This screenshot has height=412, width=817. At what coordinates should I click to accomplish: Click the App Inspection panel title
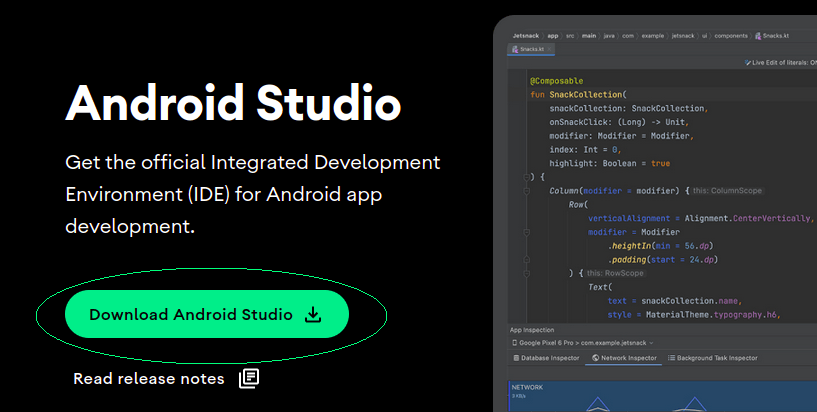(x=531, y=330)
